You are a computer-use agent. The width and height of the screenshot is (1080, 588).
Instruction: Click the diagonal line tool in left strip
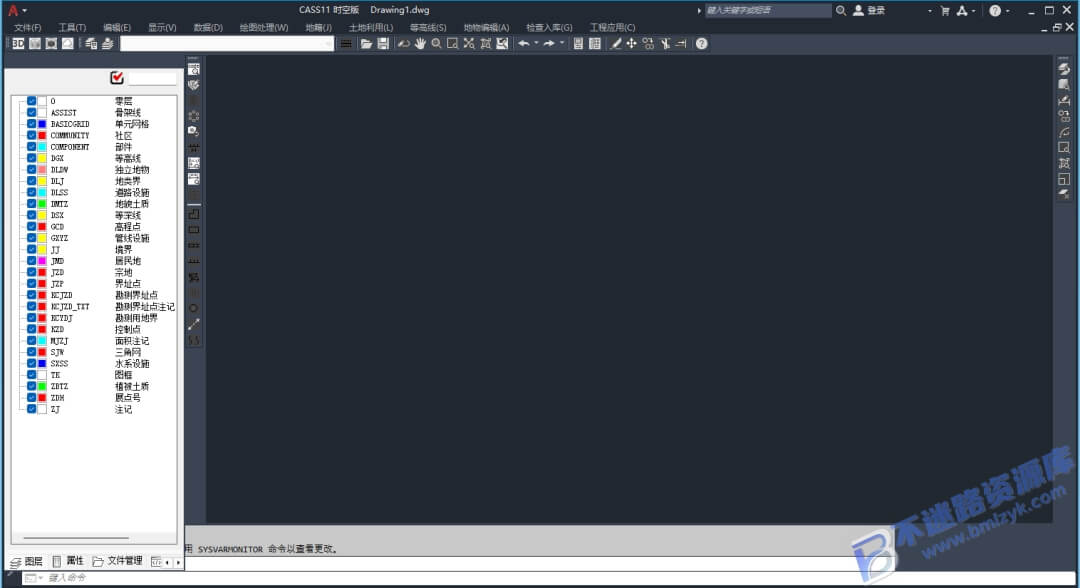pos(194,324)
